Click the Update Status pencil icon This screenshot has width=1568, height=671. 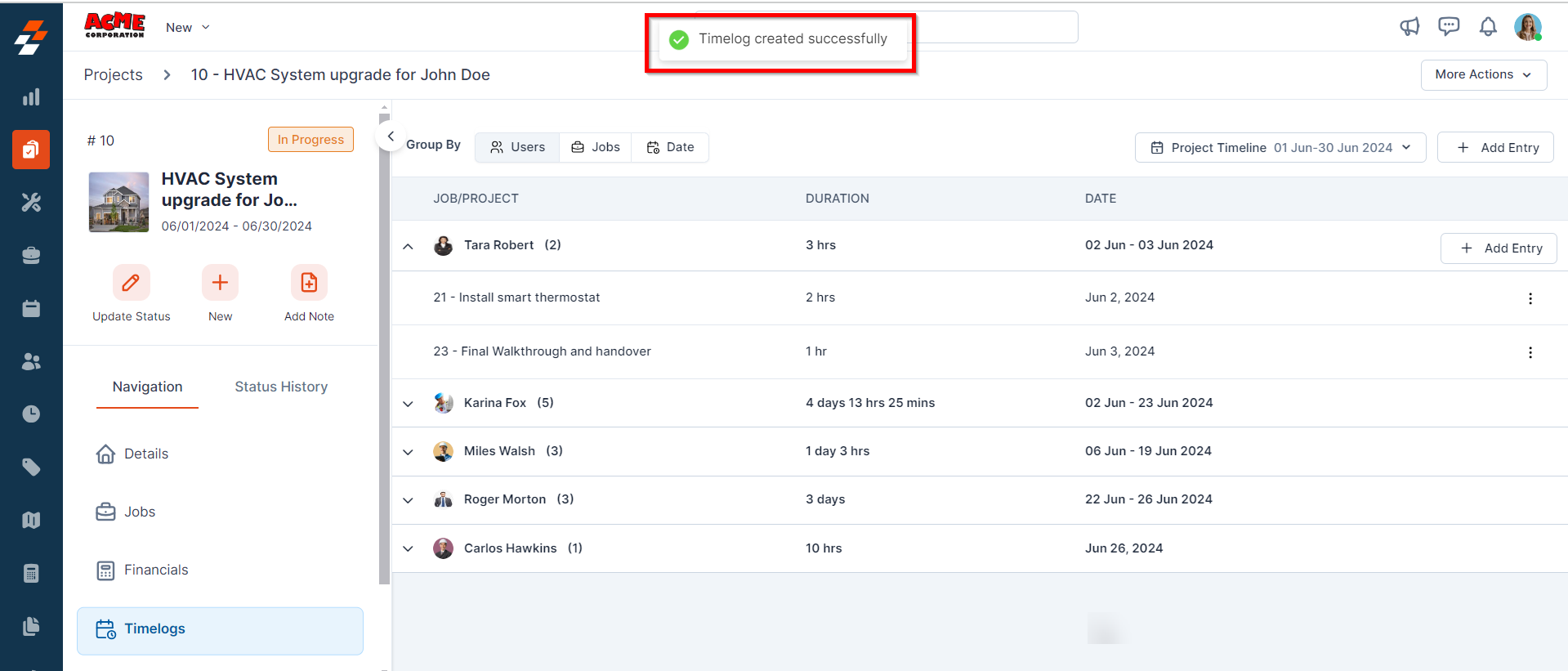click(x=131, y=283)
